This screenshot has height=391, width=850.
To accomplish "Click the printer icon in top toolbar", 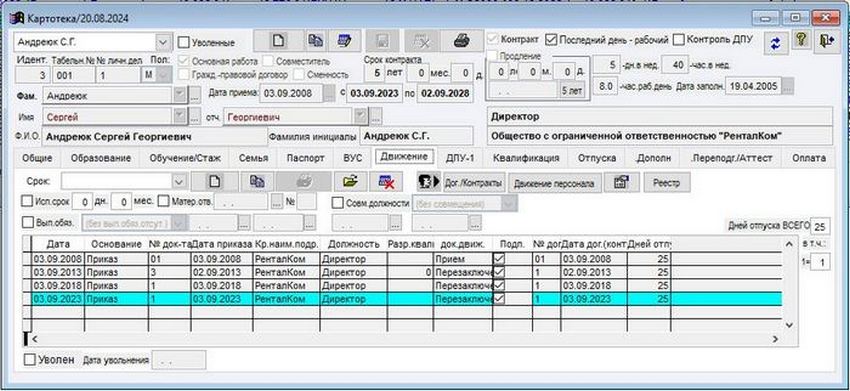I will coord(461,41).
